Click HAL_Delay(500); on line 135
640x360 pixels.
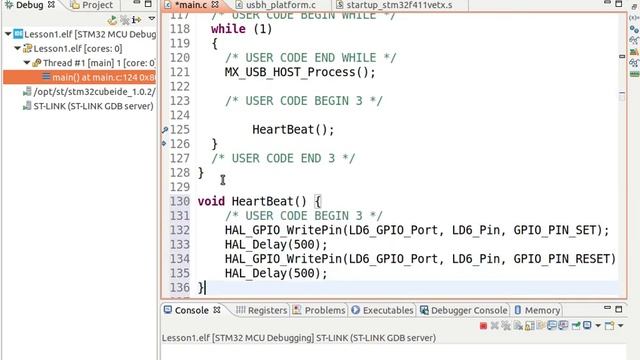(x=276, y=273)
